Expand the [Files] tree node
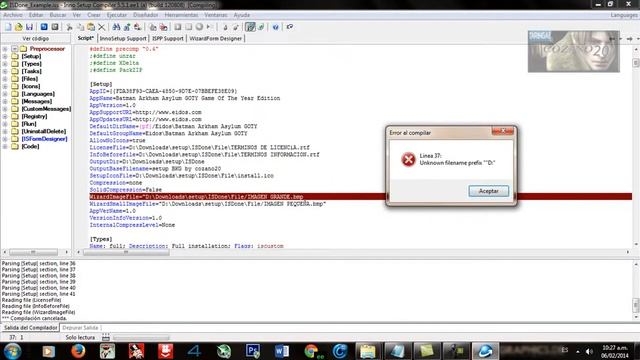 (x=5, y=79)
